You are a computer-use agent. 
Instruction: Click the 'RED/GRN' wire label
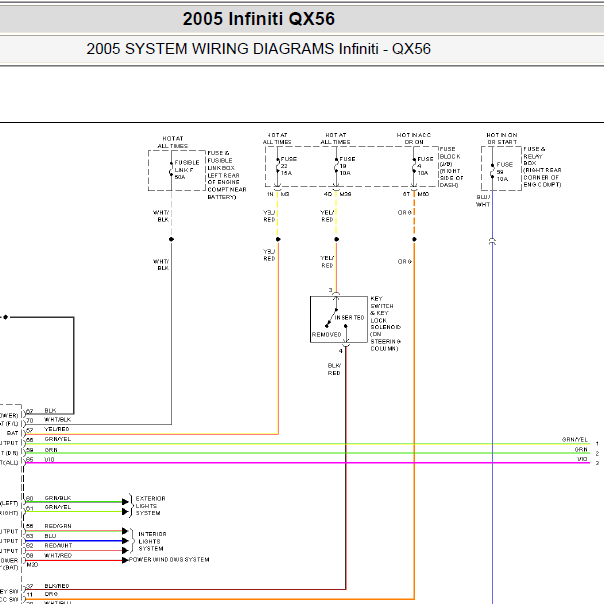tap(58, 526)
